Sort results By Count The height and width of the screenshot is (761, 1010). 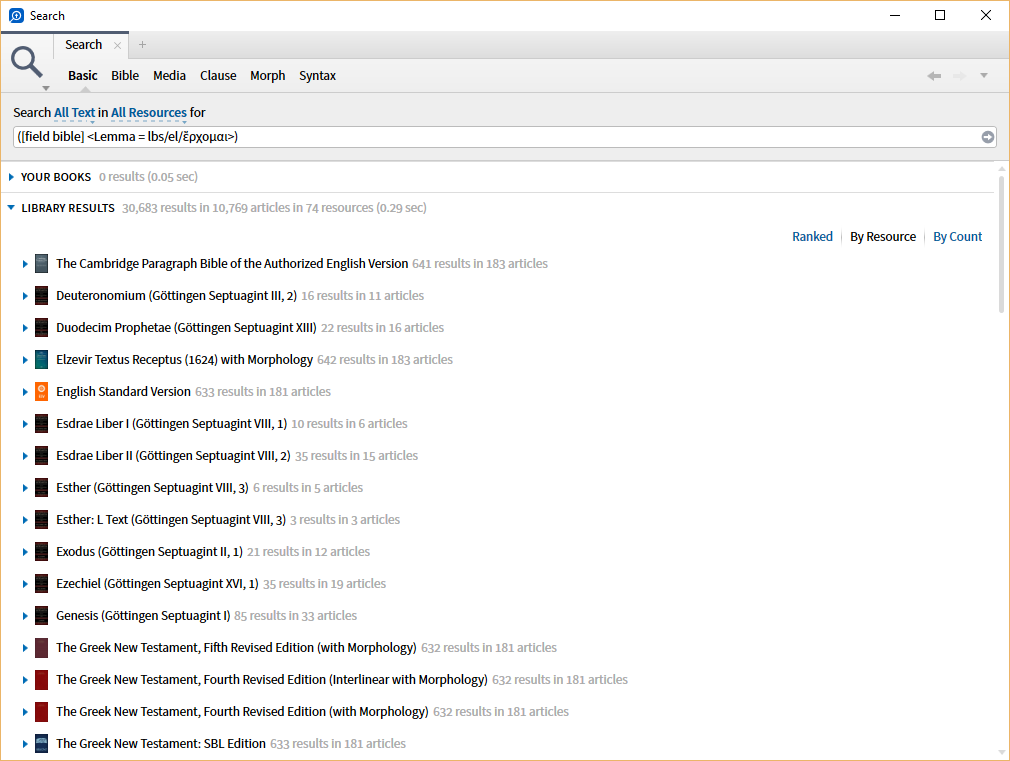coord(957,236)
